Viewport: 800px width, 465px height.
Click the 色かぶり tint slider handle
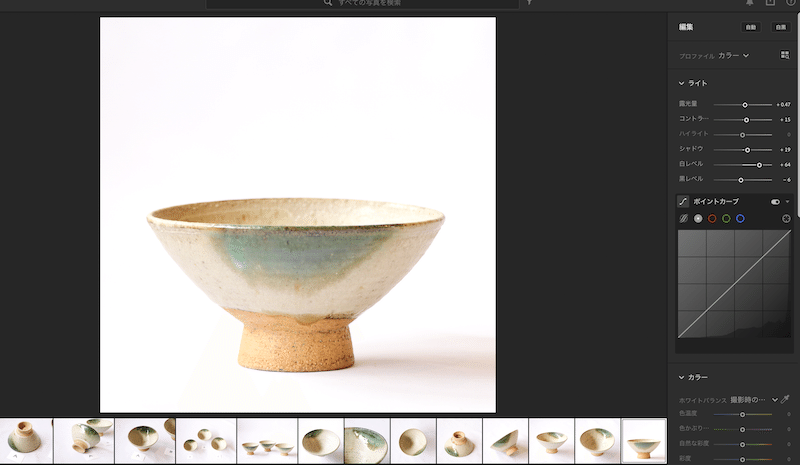742,429
